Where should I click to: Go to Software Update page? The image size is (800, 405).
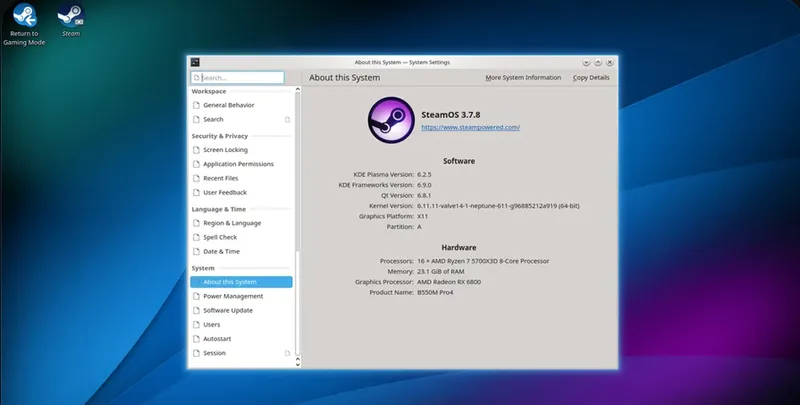(241, 311)
